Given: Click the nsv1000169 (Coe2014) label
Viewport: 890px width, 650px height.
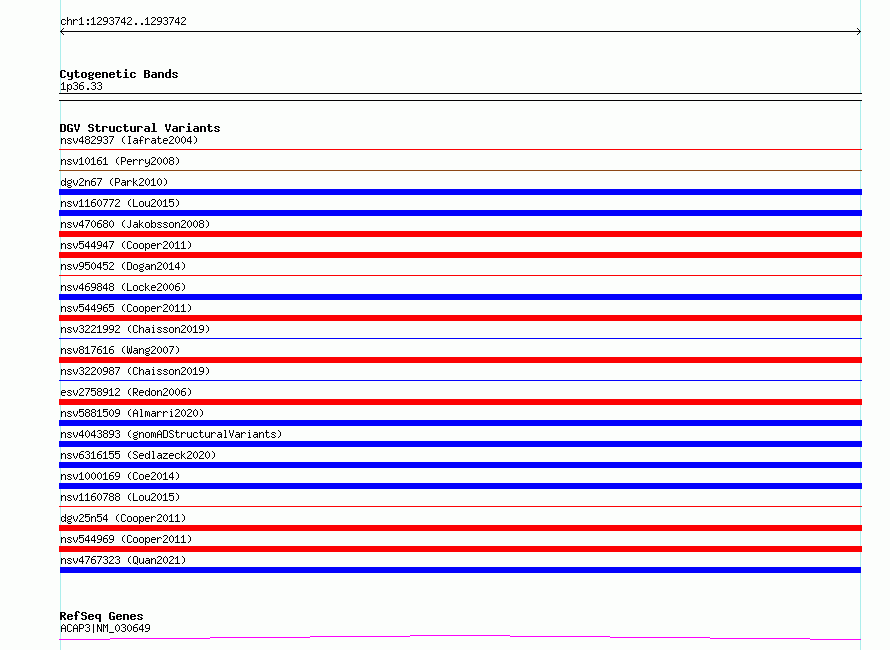Looking at the screenshot, I should pos(120,476).
